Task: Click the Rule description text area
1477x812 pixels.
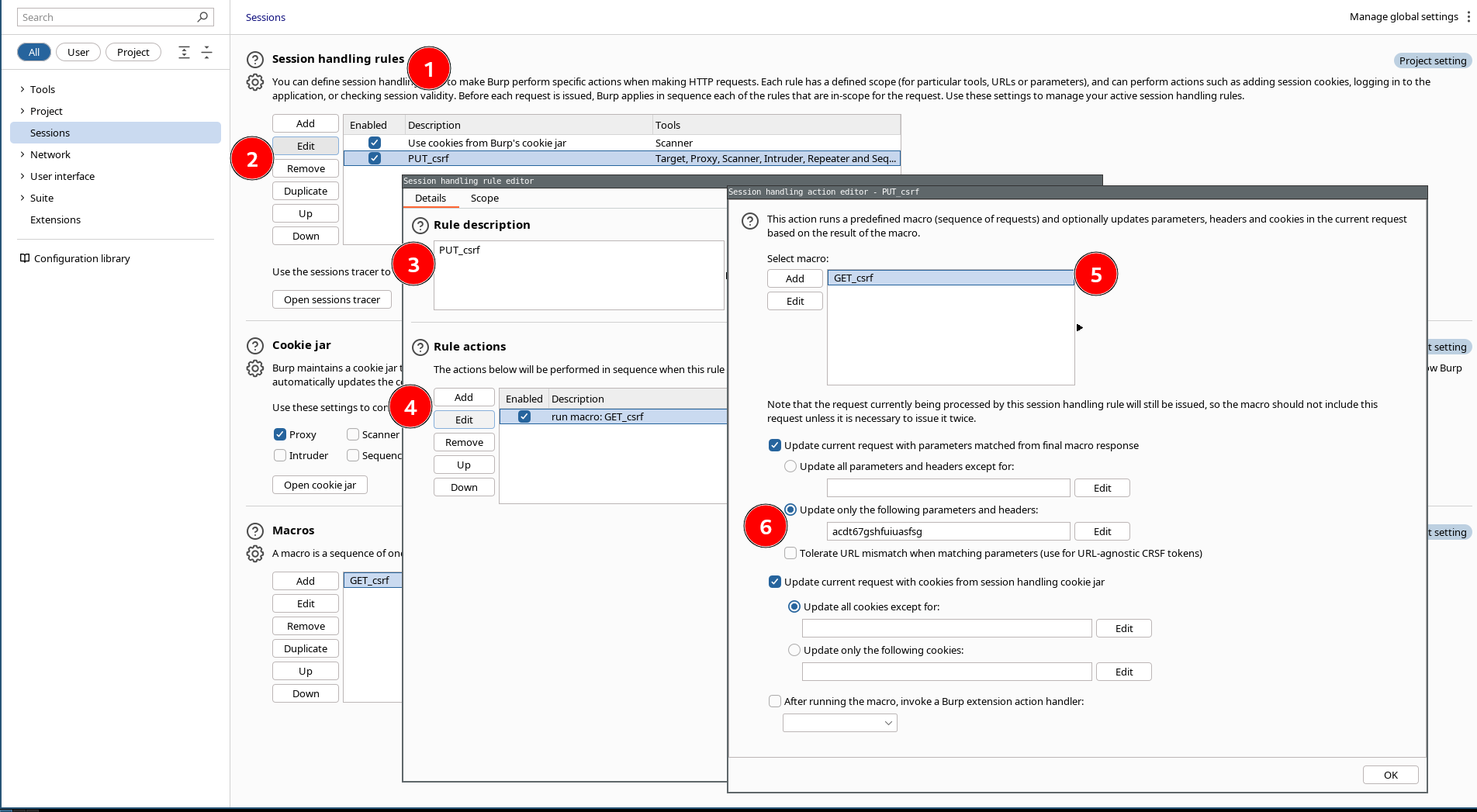Action: (x=579, y=275)
